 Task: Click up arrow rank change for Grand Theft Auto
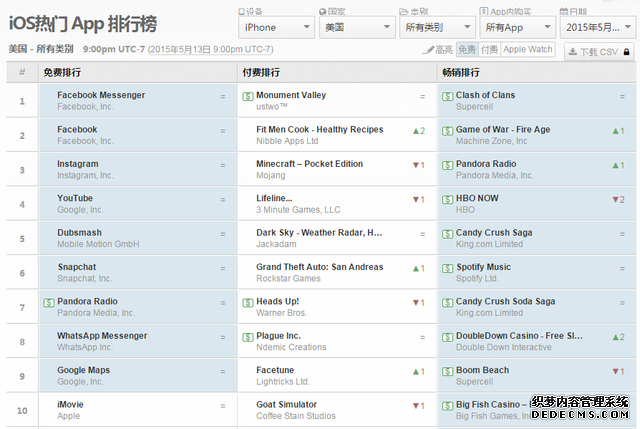pos(419,268)
